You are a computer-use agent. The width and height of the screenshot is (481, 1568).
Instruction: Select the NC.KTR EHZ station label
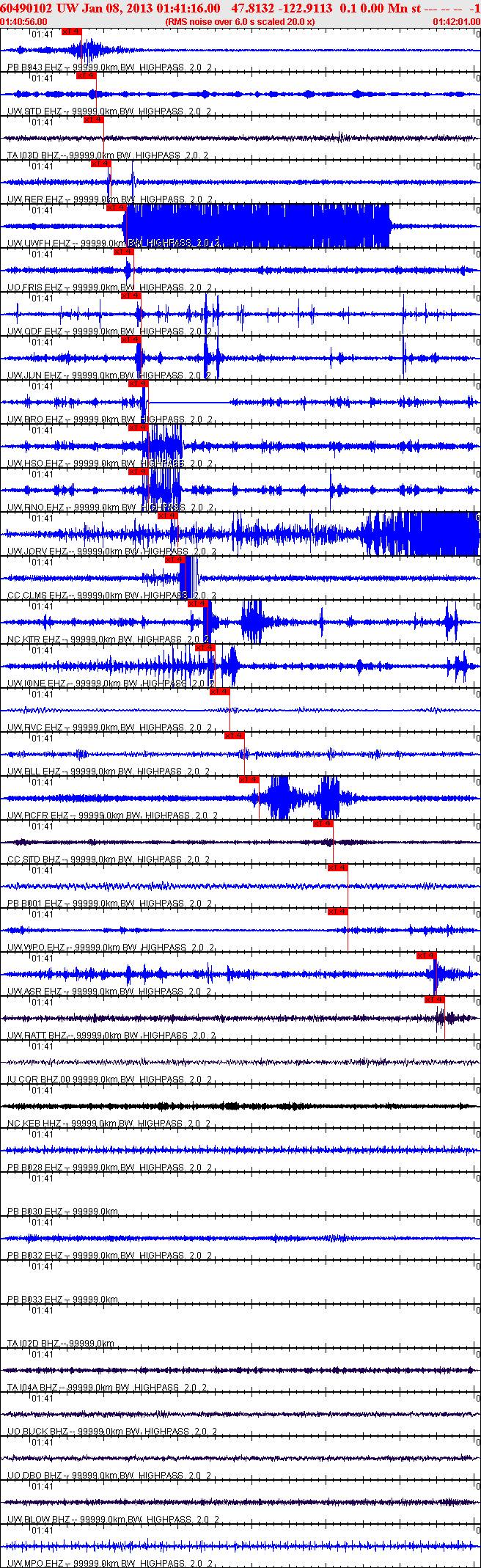pyautogui.click(x=109, y=640)
